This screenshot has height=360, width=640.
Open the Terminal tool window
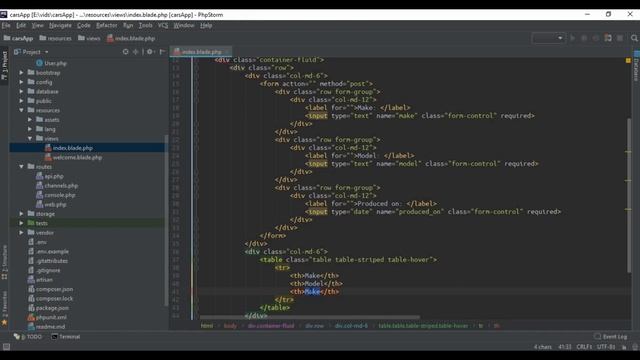coord(66,337)
